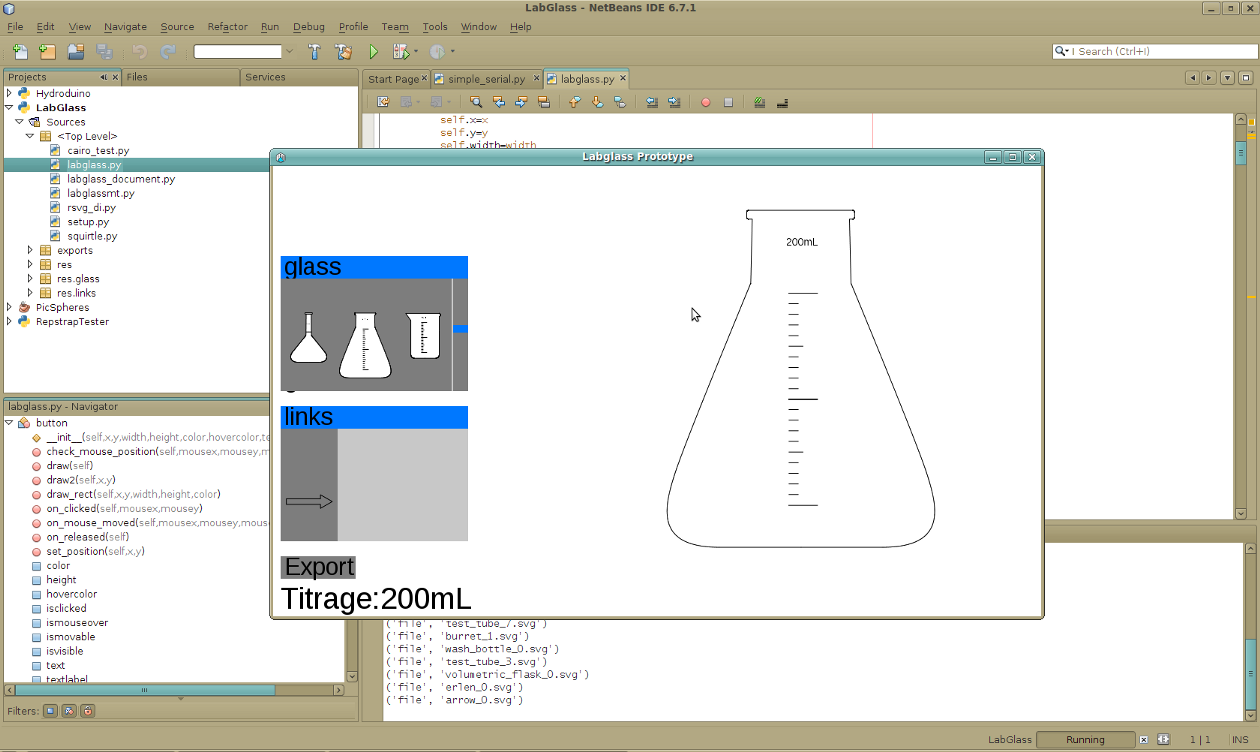Click the Shift Line Left icon
1260x752 pixels.
point(651,102)
